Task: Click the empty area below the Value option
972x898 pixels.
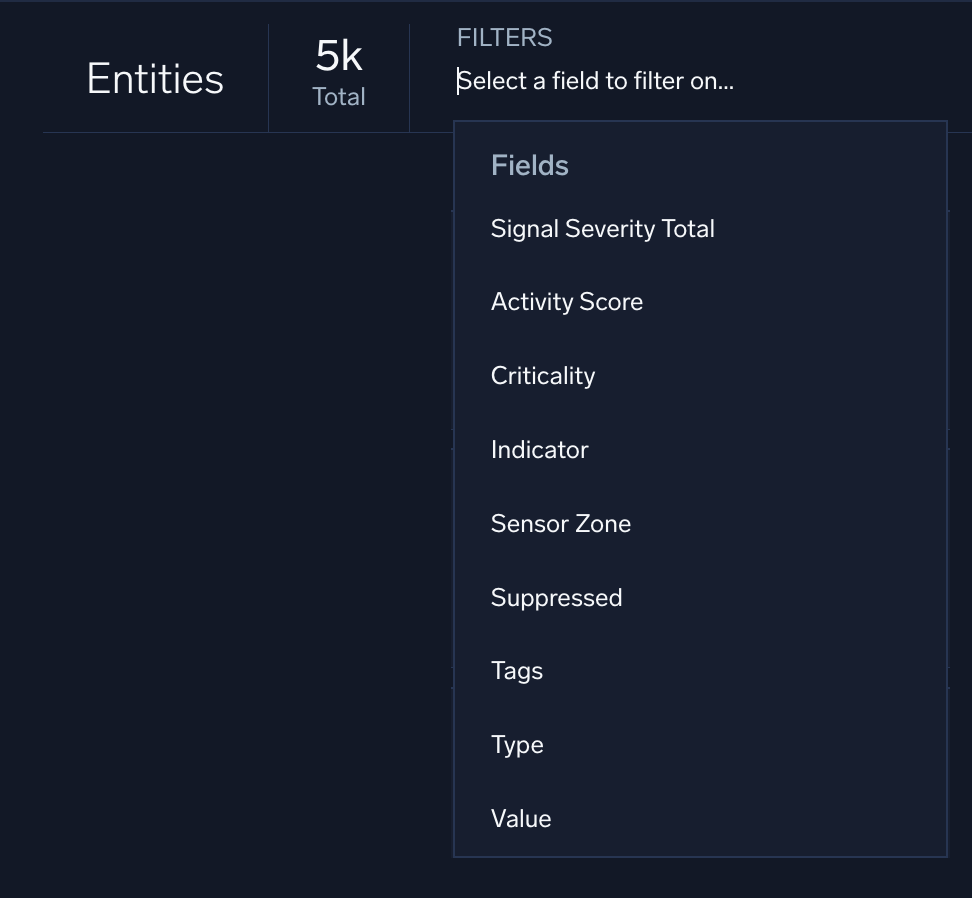Action: coord(700,878)
